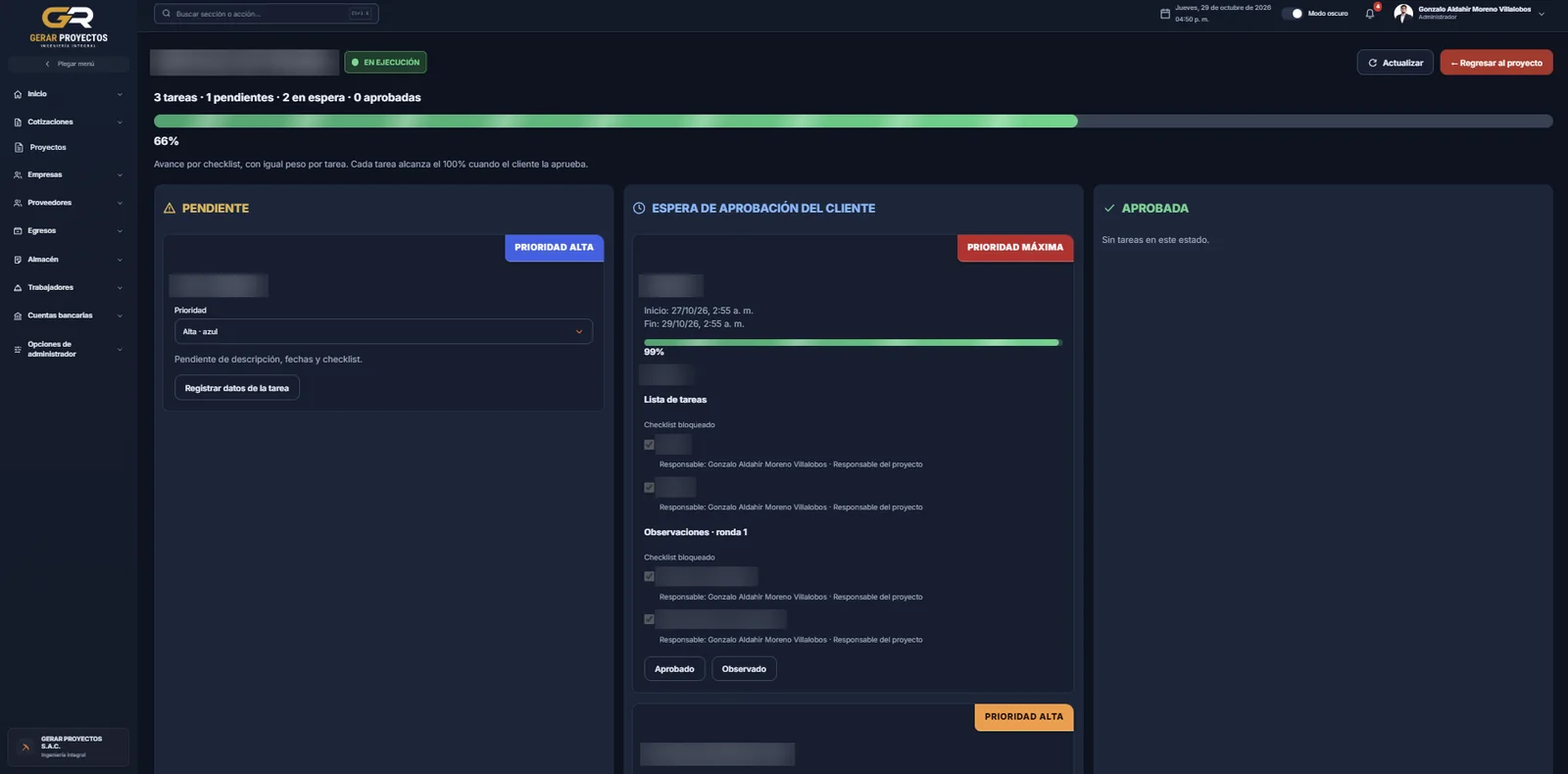Viewport: 1568px width, 774px height.
Task: Expand the Trabajadores sidebar chevron
Action: coord(120,288)
